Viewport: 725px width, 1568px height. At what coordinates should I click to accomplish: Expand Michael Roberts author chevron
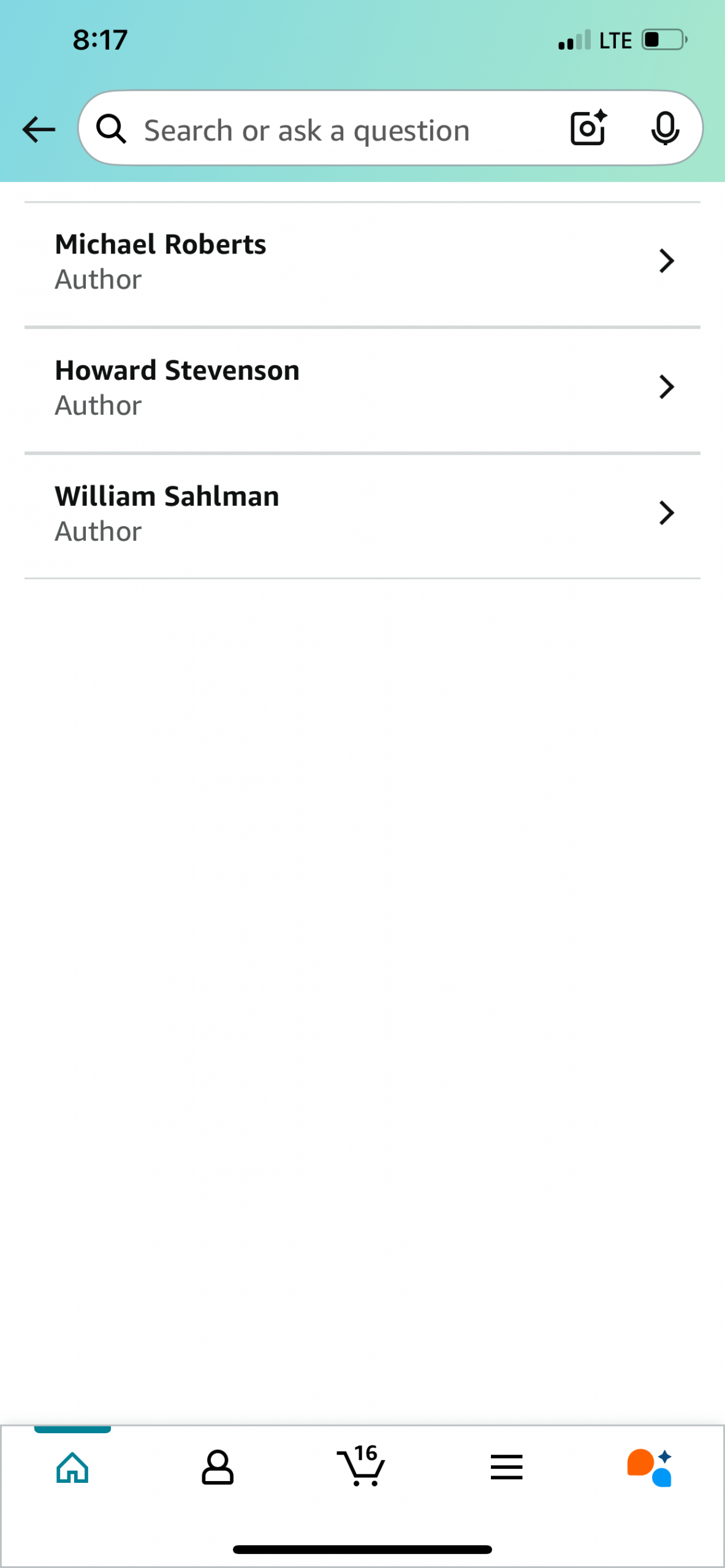click(666, 261)
